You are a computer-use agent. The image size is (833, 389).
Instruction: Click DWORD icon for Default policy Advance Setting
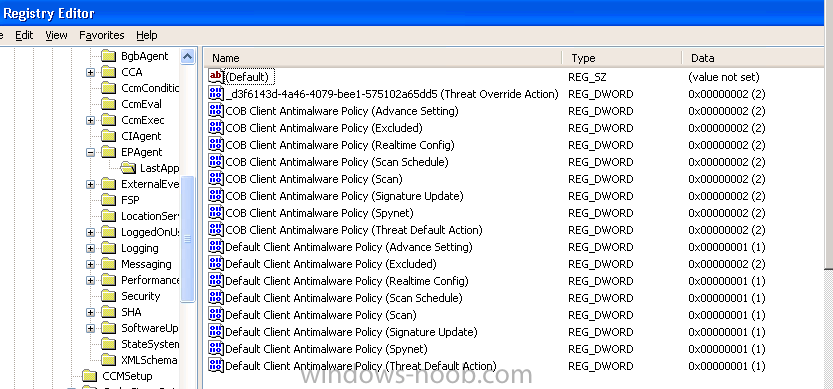(x=216, y=247)
